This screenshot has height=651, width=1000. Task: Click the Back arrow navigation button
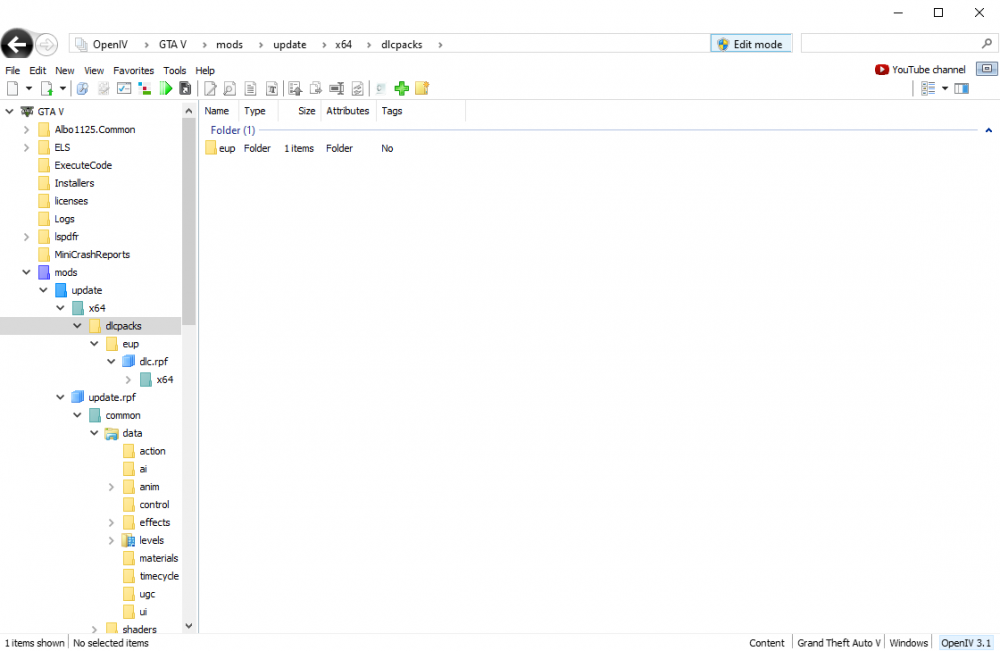click(x=17, y=45)
